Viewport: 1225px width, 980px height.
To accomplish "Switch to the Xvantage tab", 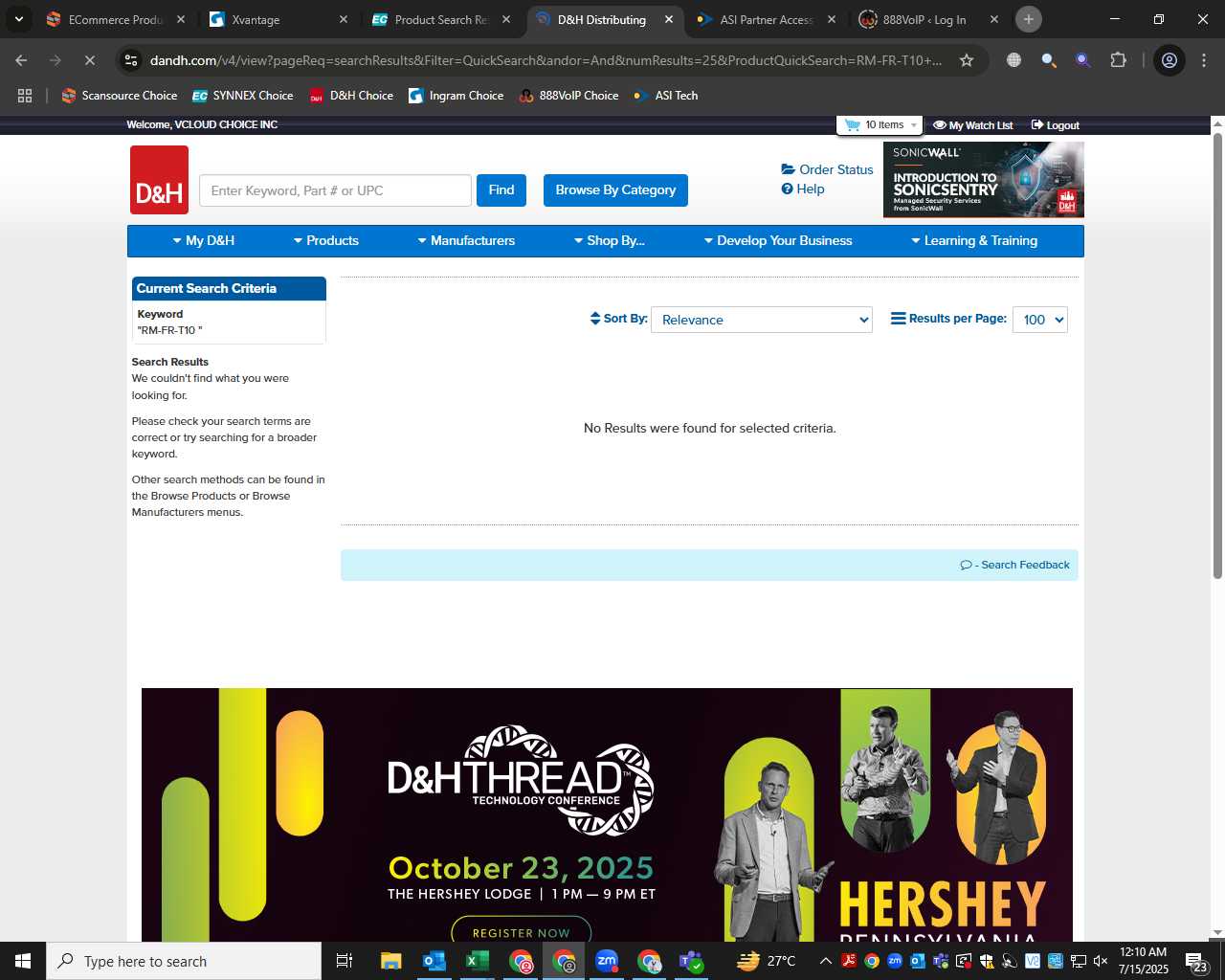I will coord(279,19).
